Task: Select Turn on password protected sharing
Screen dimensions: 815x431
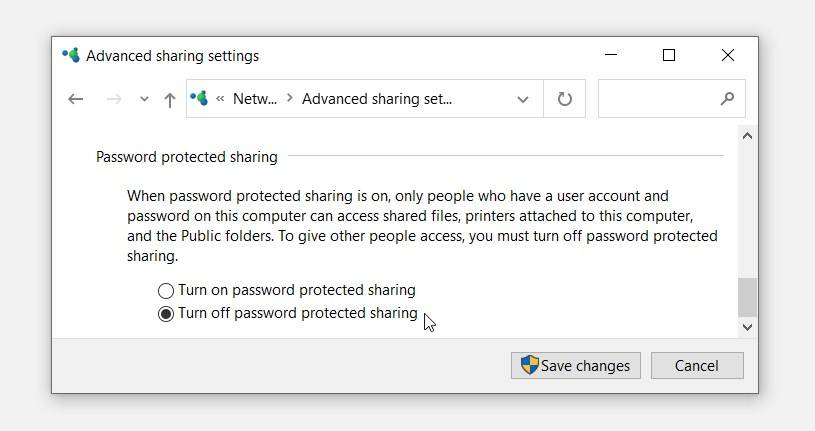Action: [166, 291]
